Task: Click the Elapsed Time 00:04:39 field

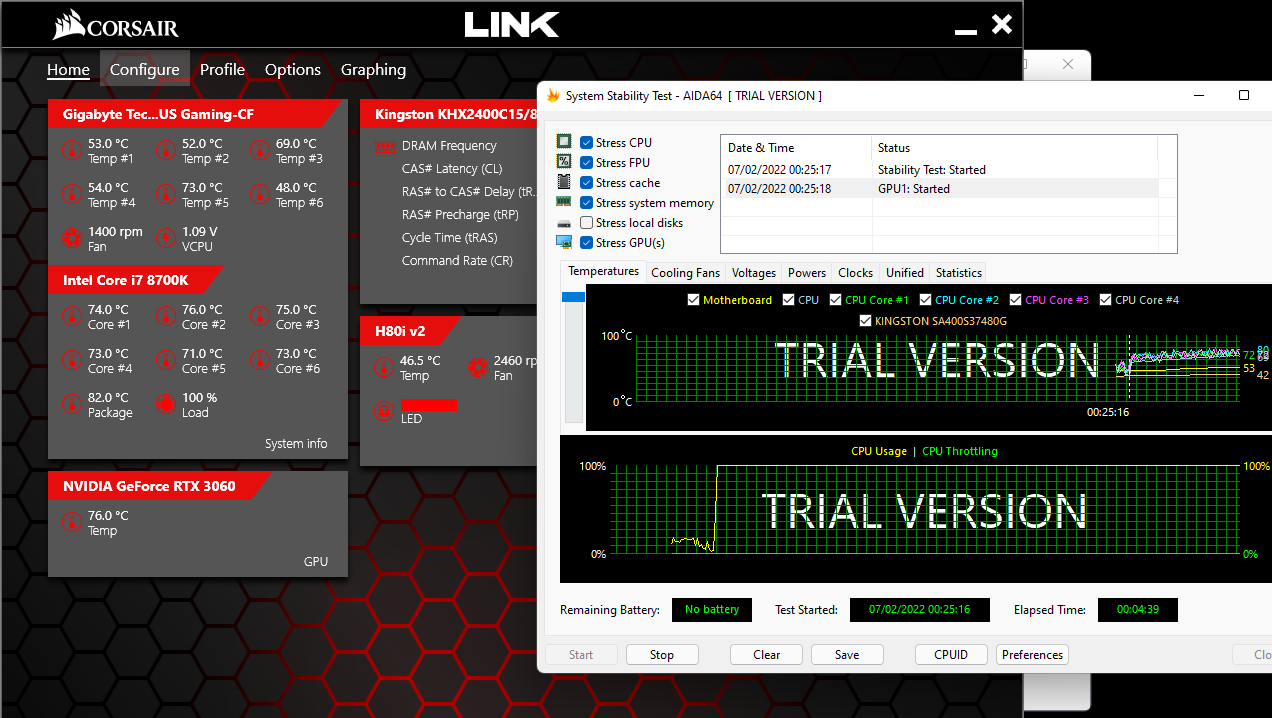Action: click(x=1138, y=610)
